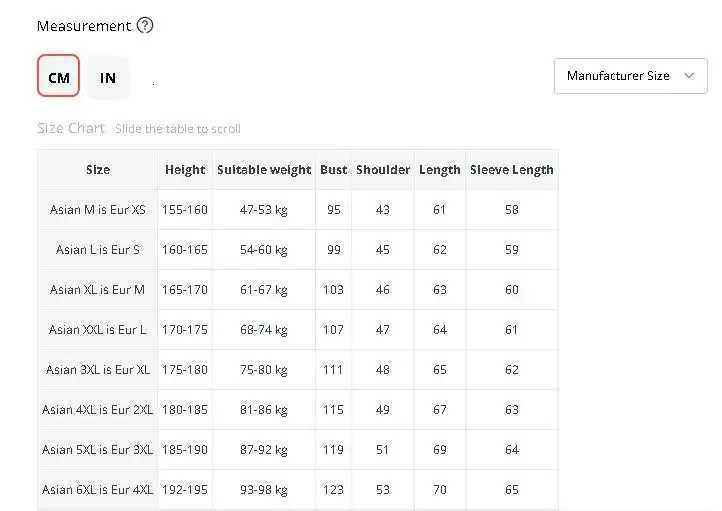The image size is (722, 511).
Task: Click the Measurement help question mark icon
Action: pos(145,26)
